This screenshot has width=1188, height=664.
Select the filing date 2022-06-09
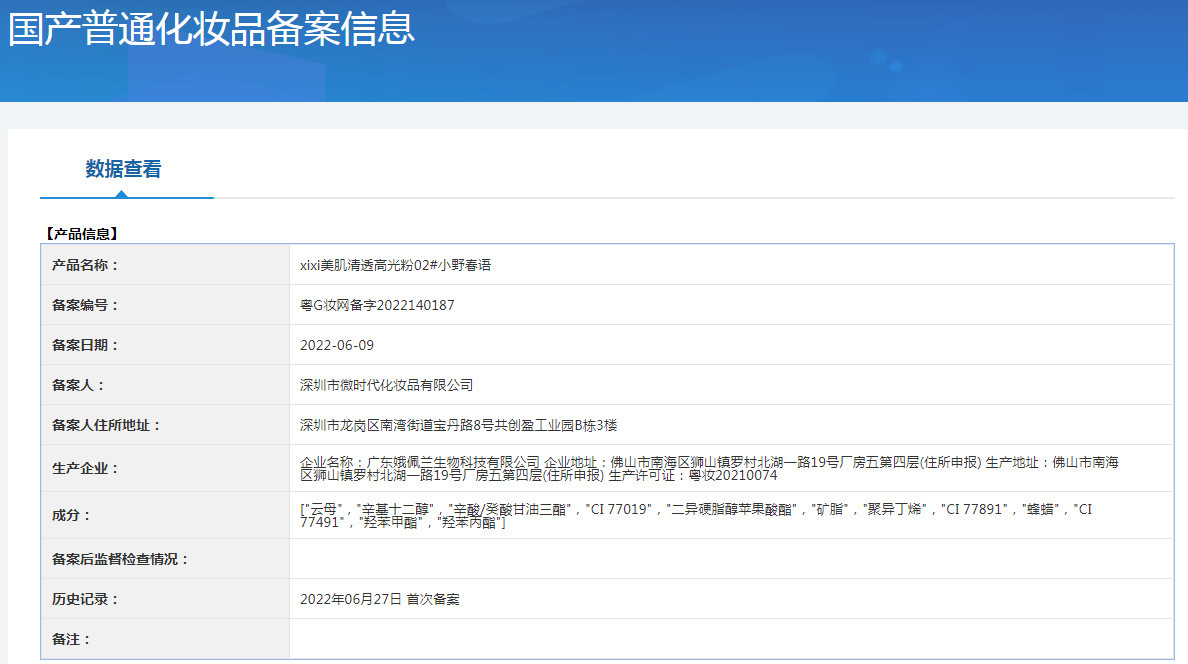[337, 345]
